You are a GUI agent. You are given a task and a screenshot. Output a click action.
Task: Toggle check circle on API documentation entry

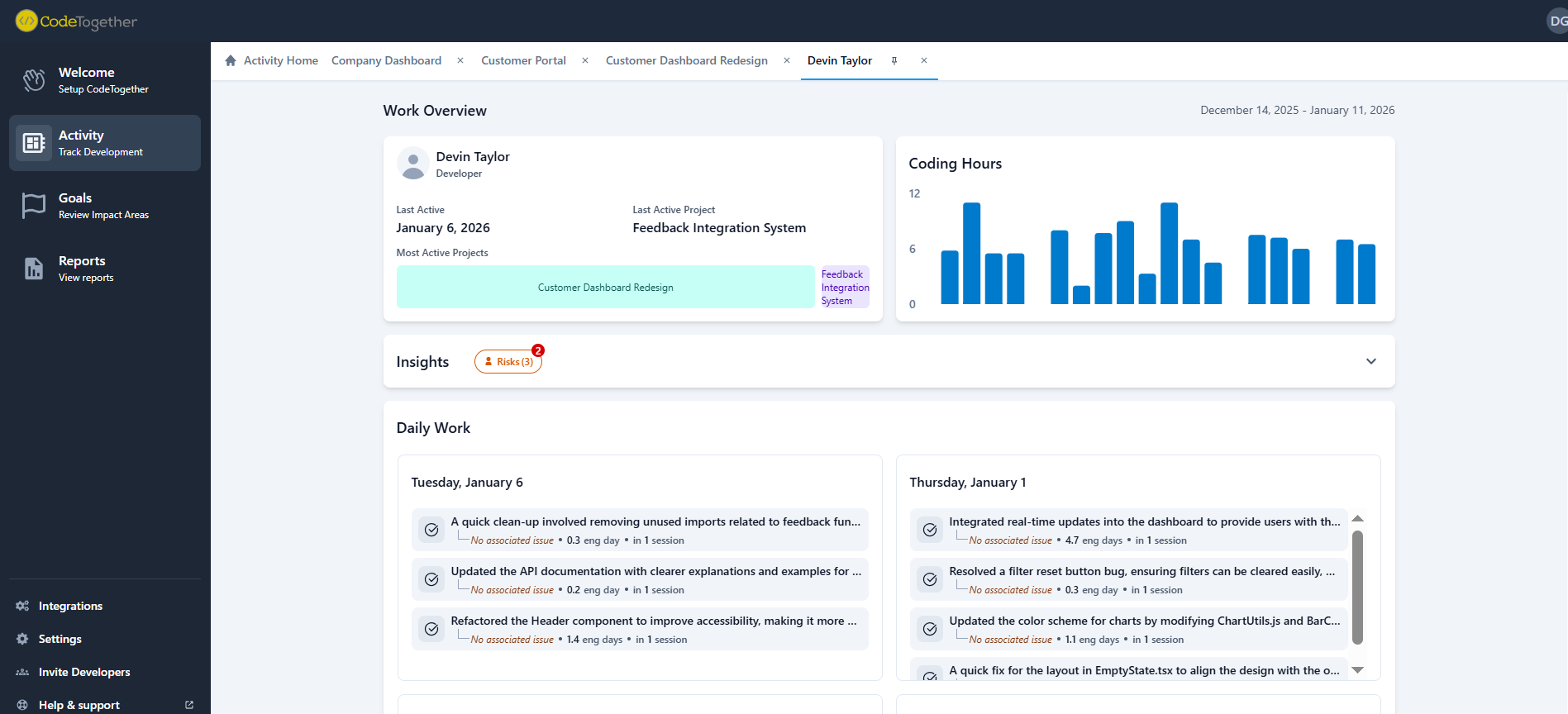(x=431, y=579)
